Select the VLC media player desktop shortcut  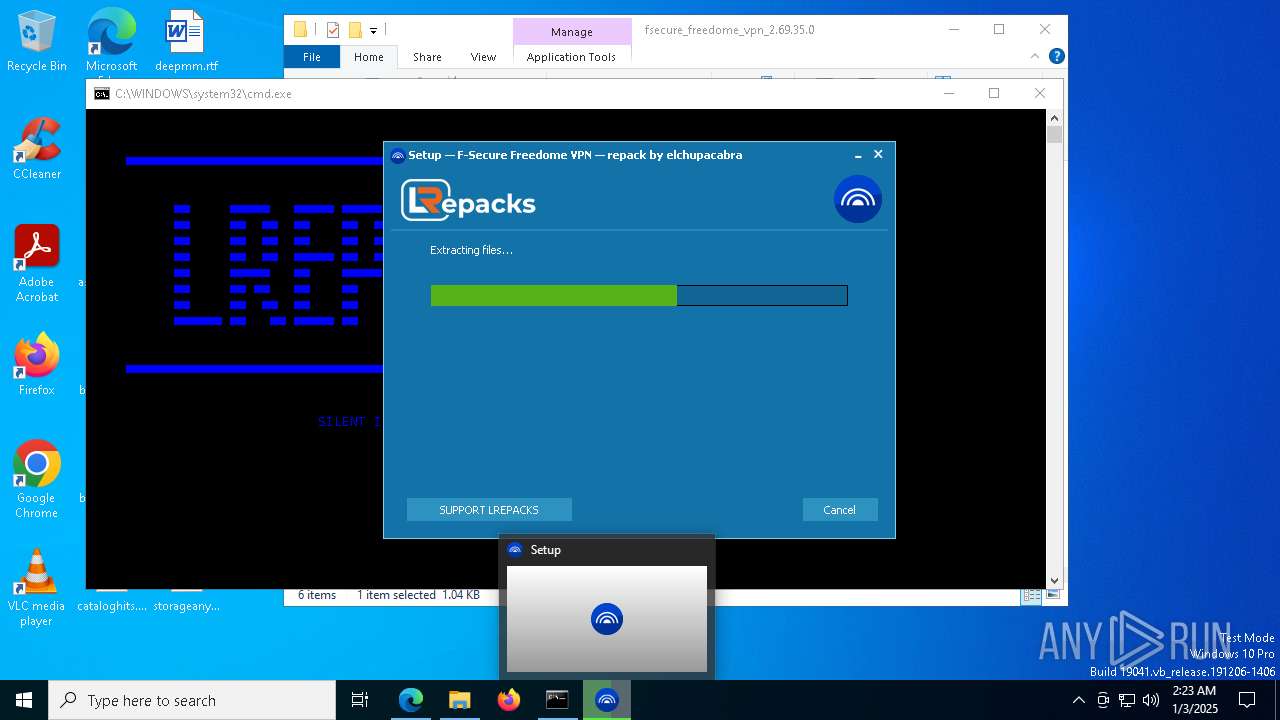point(37,588)
